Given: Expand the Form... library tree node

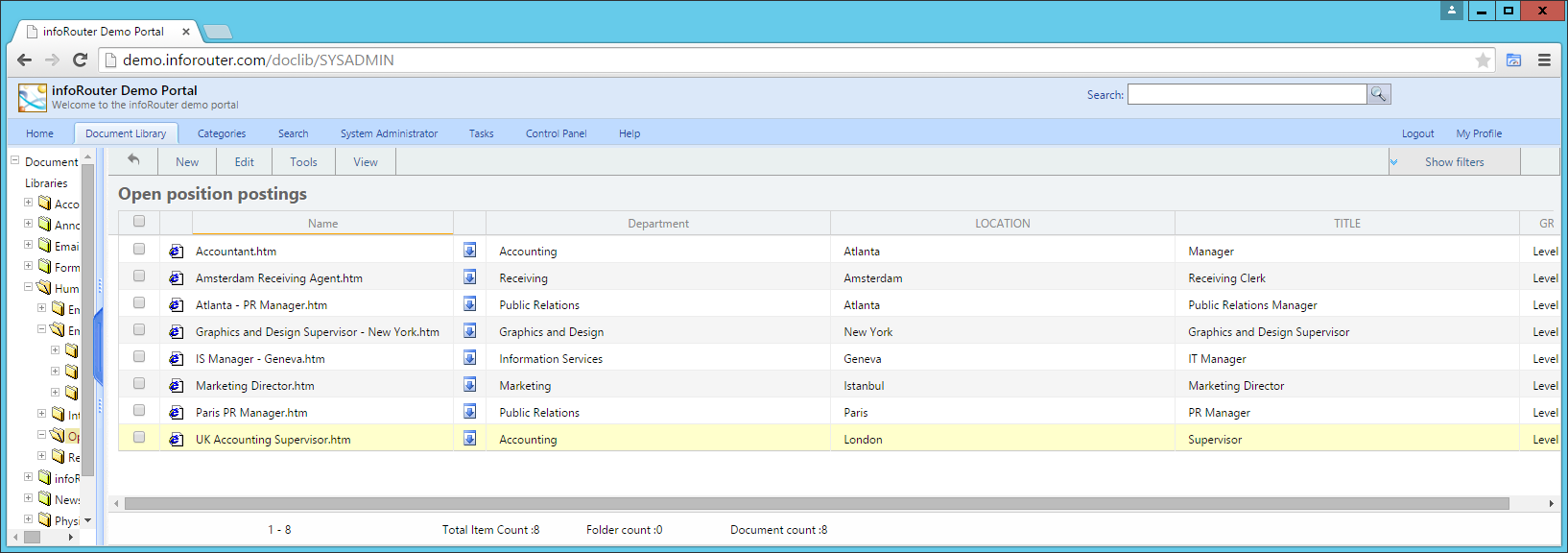Looking at the screenshot, I should pos(29,266).
